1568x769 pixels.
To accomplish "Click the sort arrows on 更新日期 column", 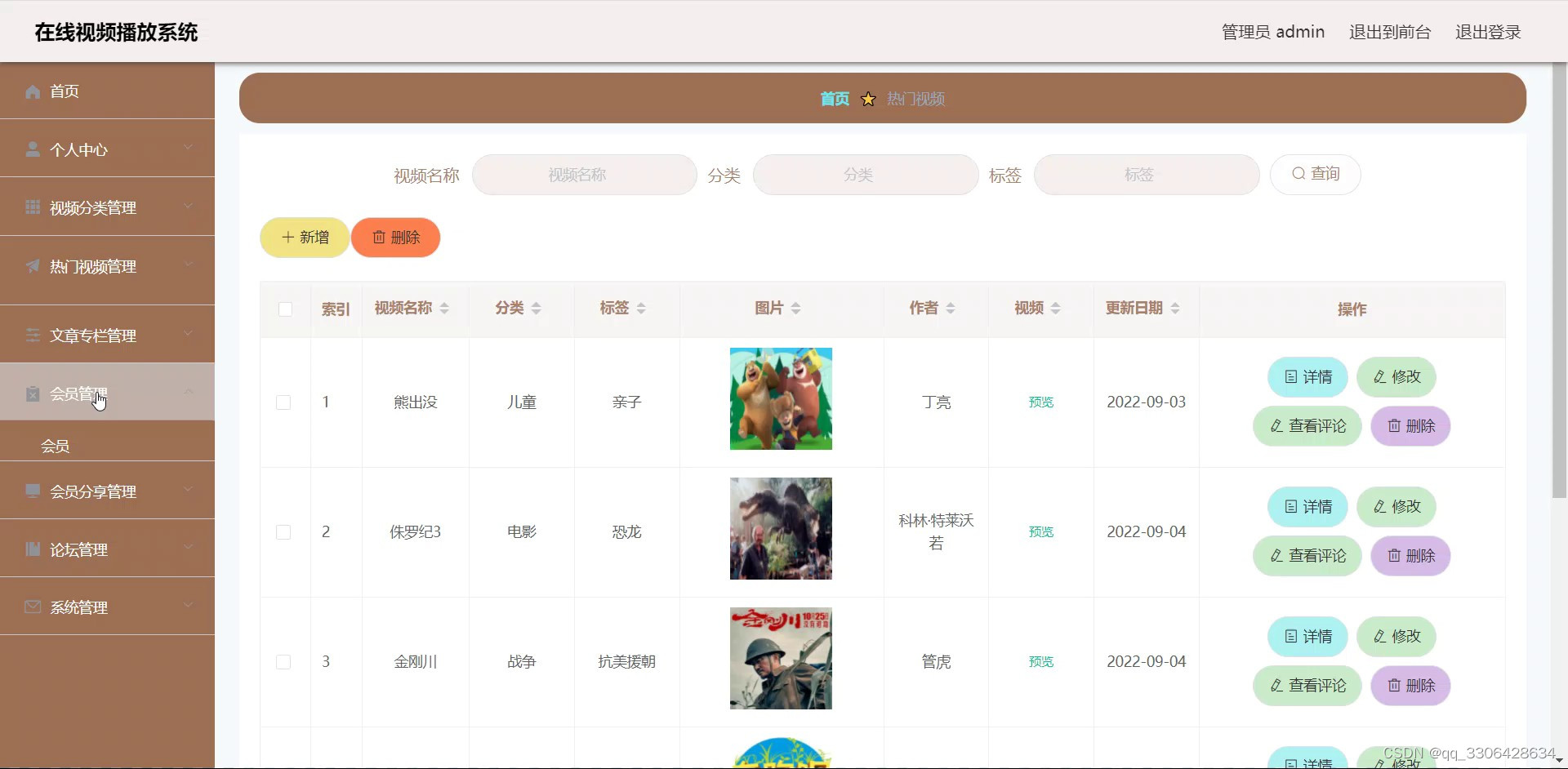I will click(x=1175, y=309).
